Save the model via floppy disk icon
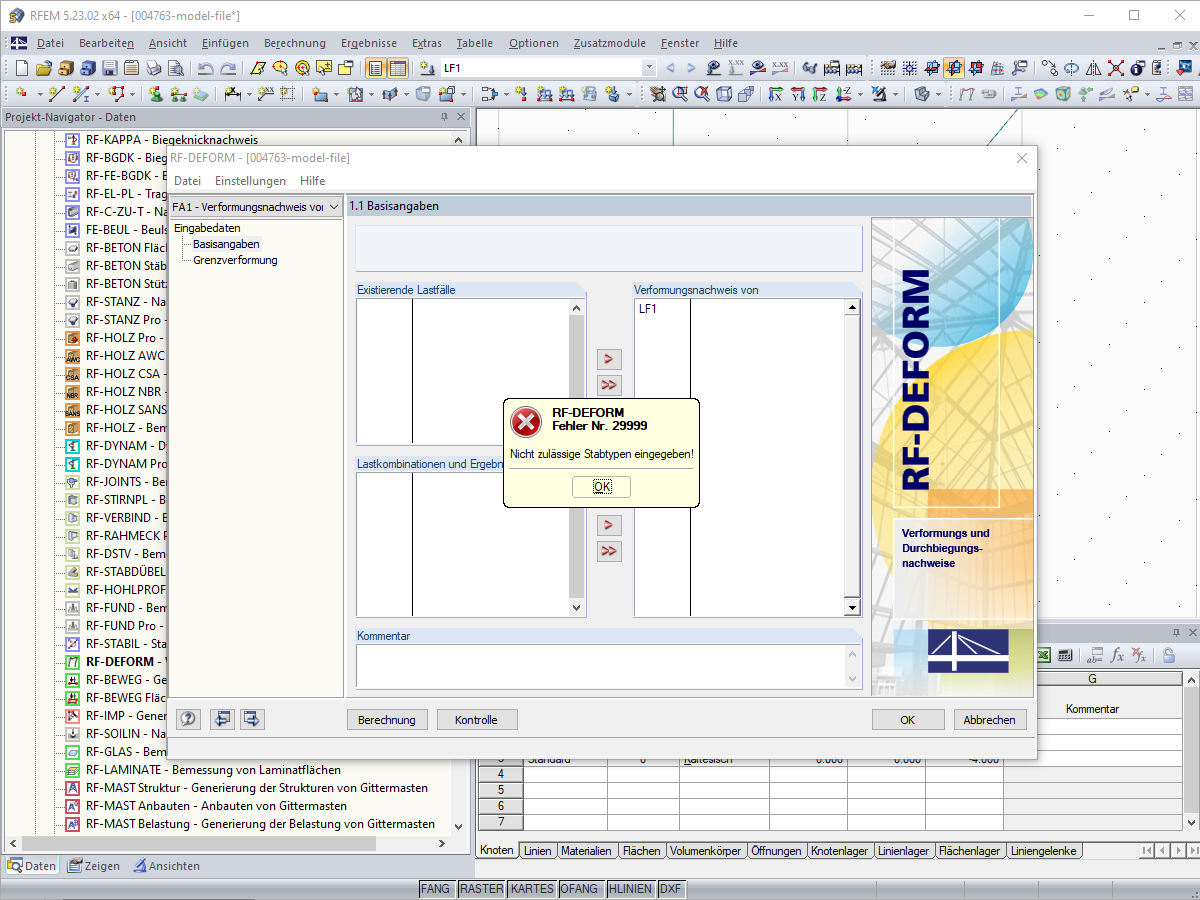 (x=109, y=68)
